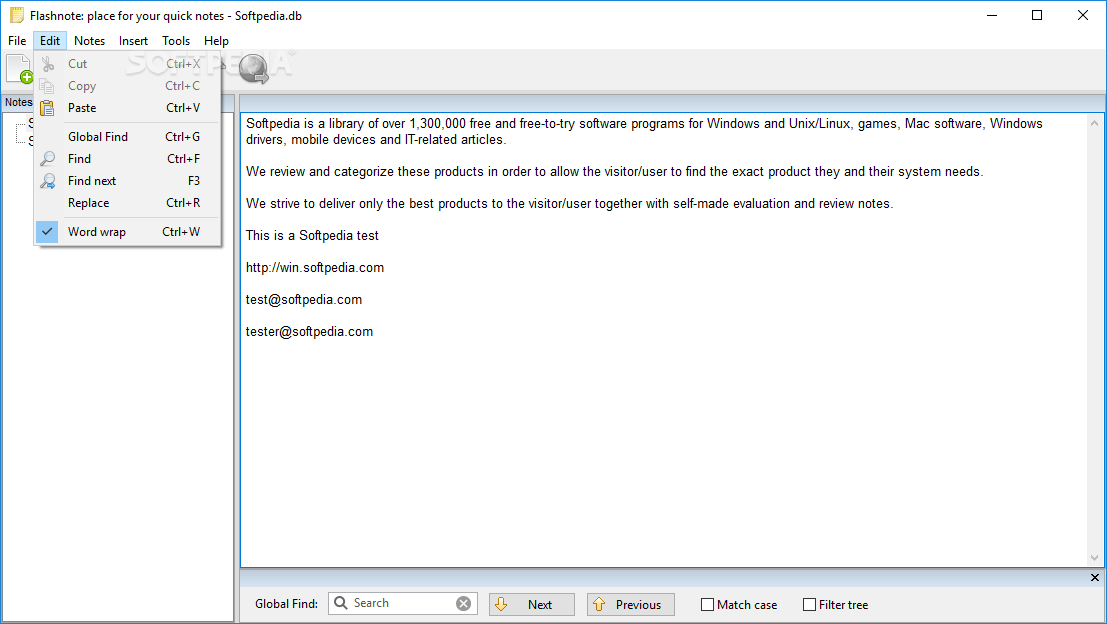Choose Global Find from the Edit menu
Viewport: 1107px width, 624px height.
128,137
